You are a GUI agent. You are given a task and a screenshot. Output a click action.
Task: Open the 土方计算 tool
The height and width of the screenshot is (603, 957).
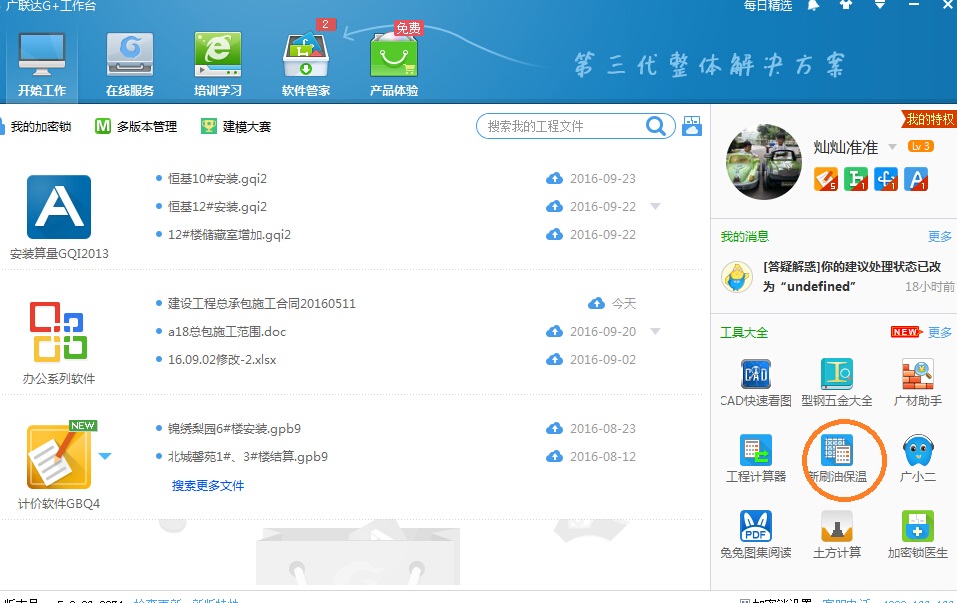pyautogui.click(x=837, y=535)
